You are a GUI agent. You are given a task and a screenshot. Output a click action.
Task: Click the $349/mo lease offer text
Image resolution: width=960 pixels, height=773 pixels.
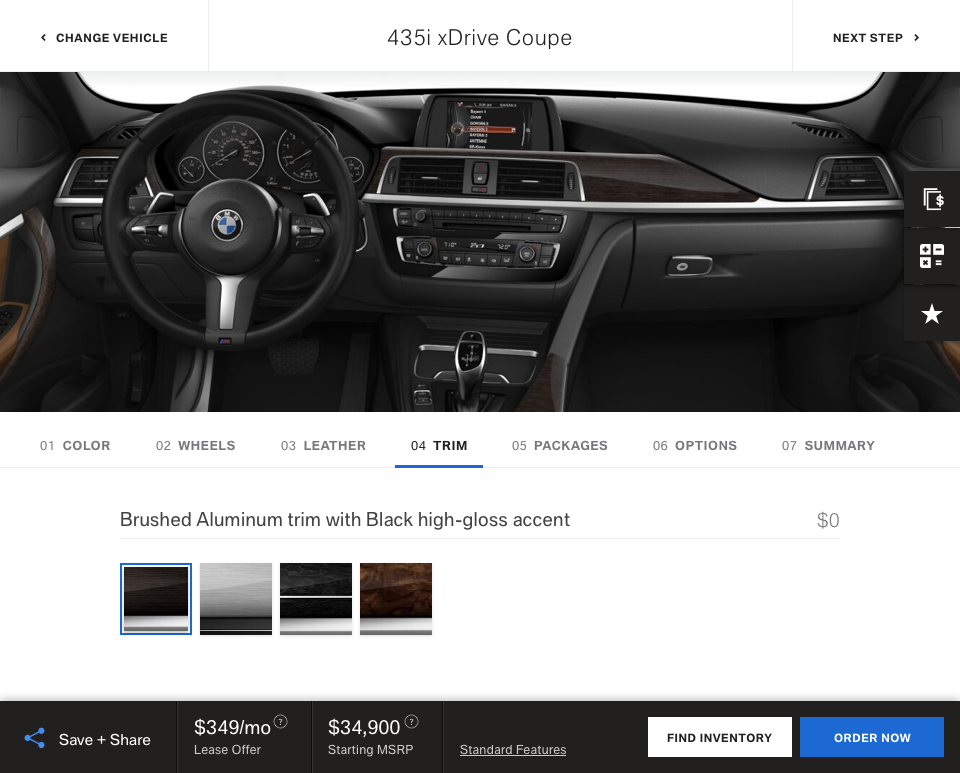click(232, 727)
